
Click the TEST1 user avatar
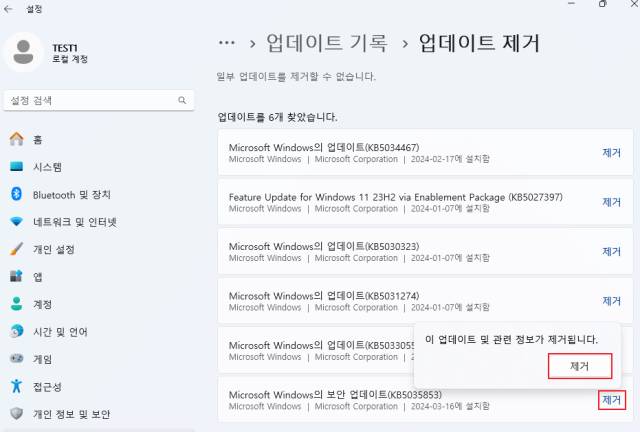coord(23,52)
